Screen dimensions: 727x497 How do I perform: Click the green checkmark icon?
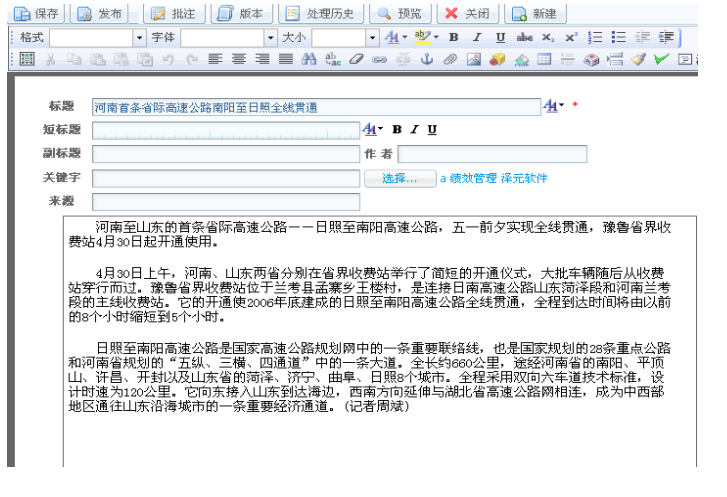(x=662, y=59)
